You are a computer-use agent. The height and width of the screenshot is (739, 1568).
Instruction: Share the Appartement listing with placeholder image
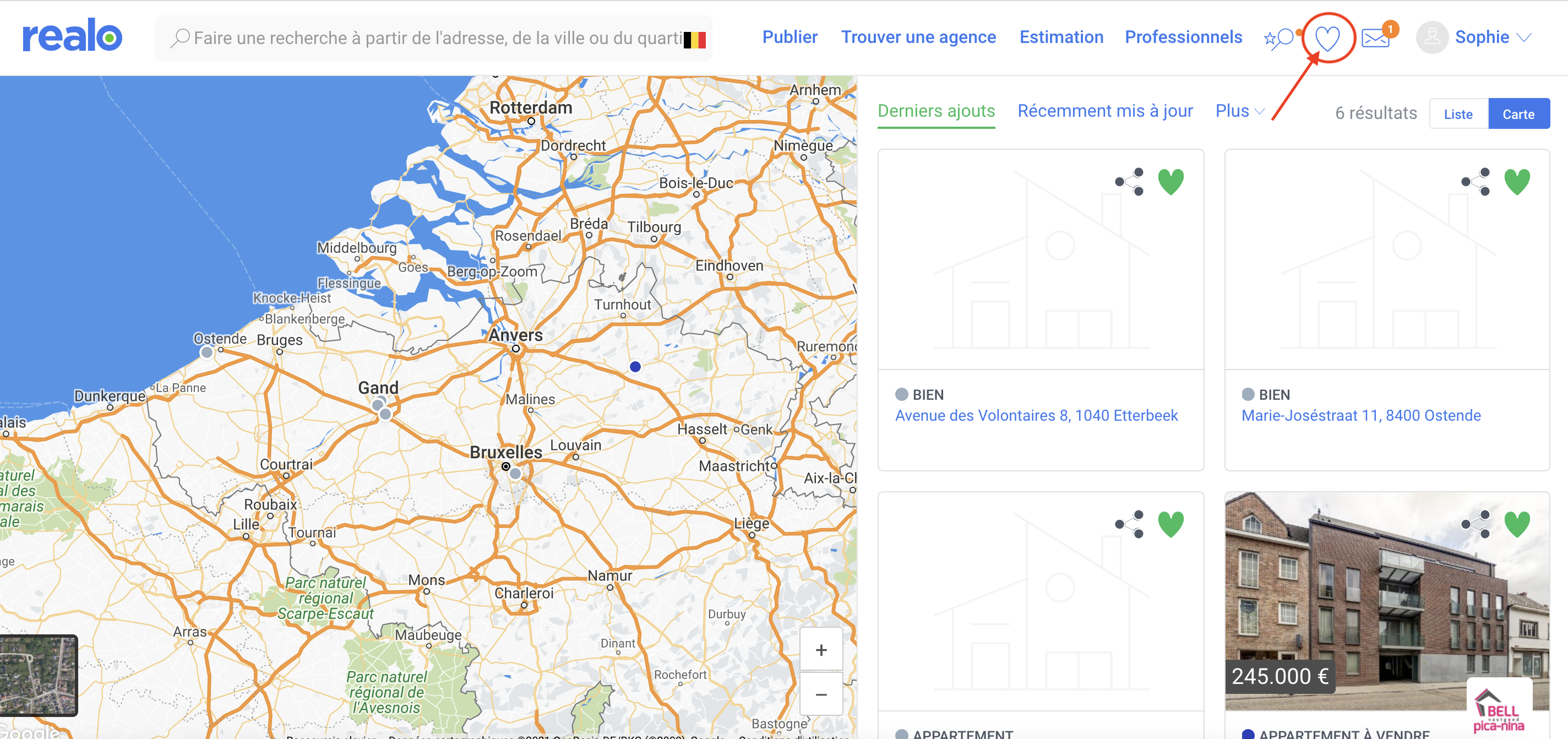click(1129, 524)
